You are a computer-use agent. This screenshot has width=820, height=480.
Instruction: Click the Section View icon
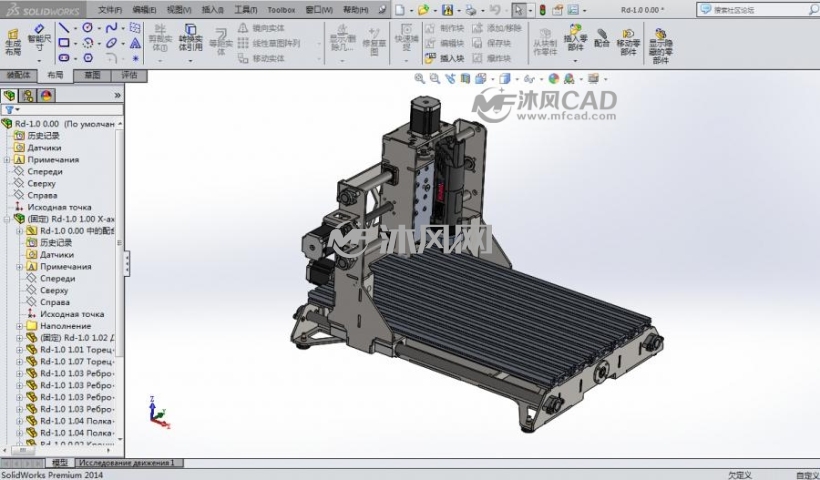(x=465, y=78)
